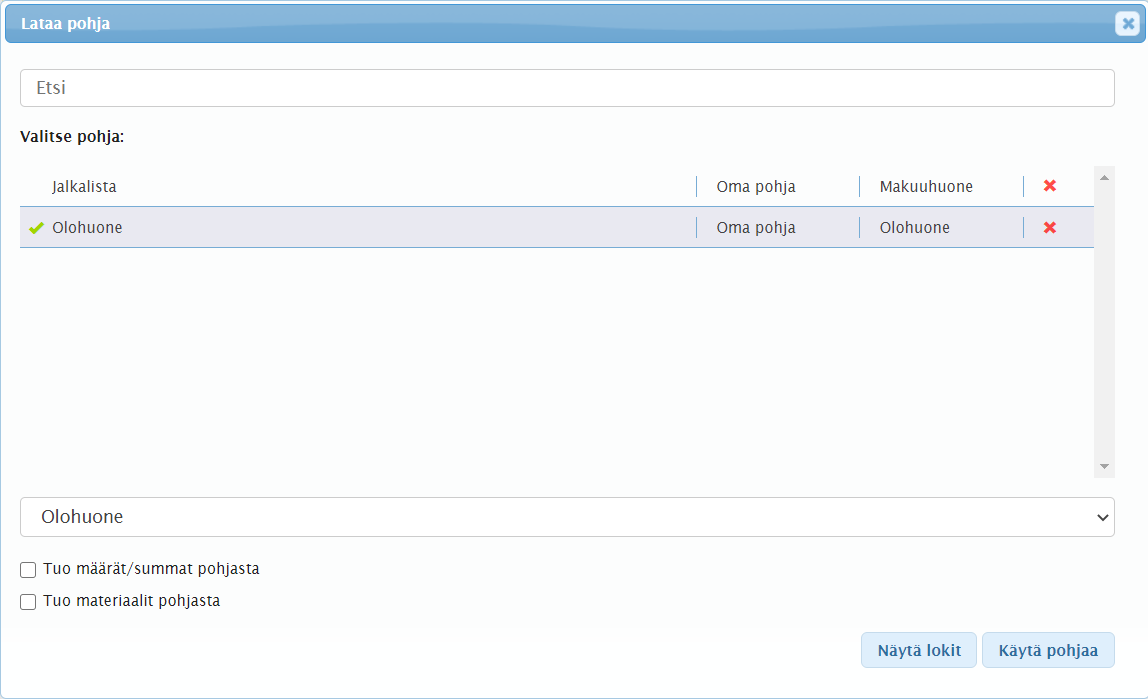The image size is (1148, 699).
Task: Tick the Tuo materiaalit pohjasta checkbox
Action: point(28,602)
